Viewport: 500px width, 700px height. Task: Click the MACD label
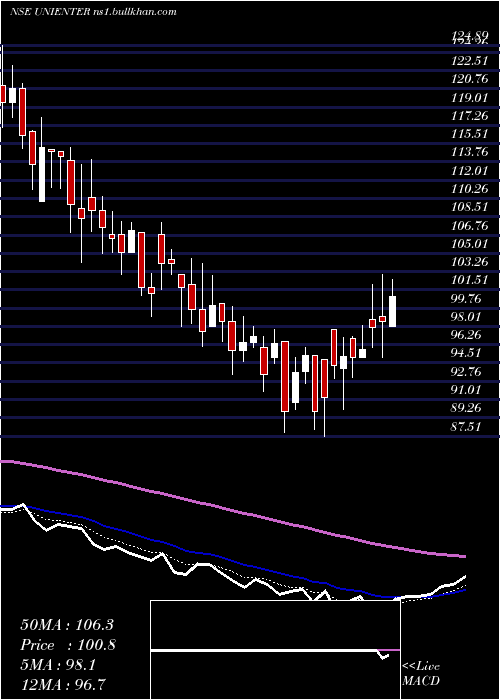pos(421,681)
